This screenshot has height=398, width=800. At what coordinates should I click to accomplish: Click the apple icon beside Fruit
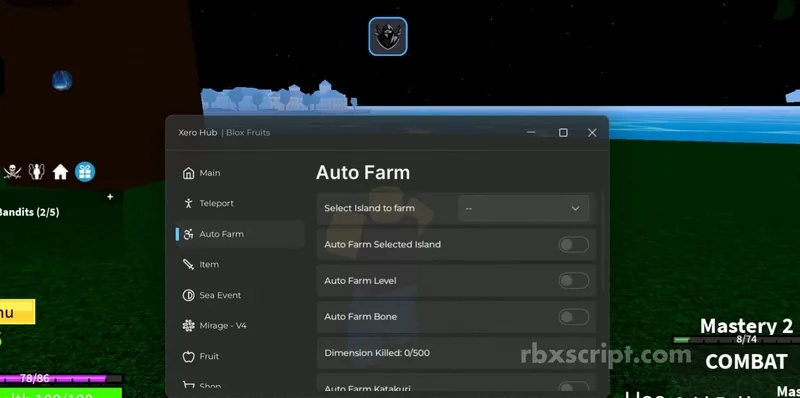pyautogui.click(x=188, y=356)
